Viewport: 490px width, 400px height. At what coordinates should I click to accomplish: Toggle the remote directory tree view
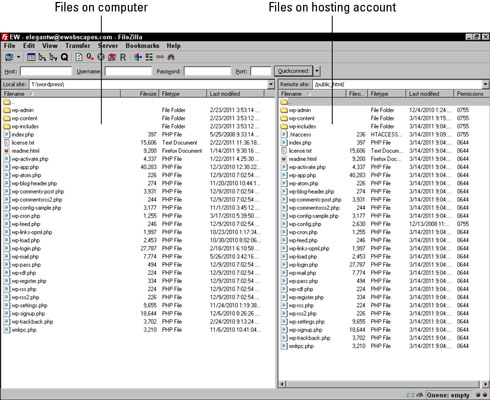coord(53,57)
